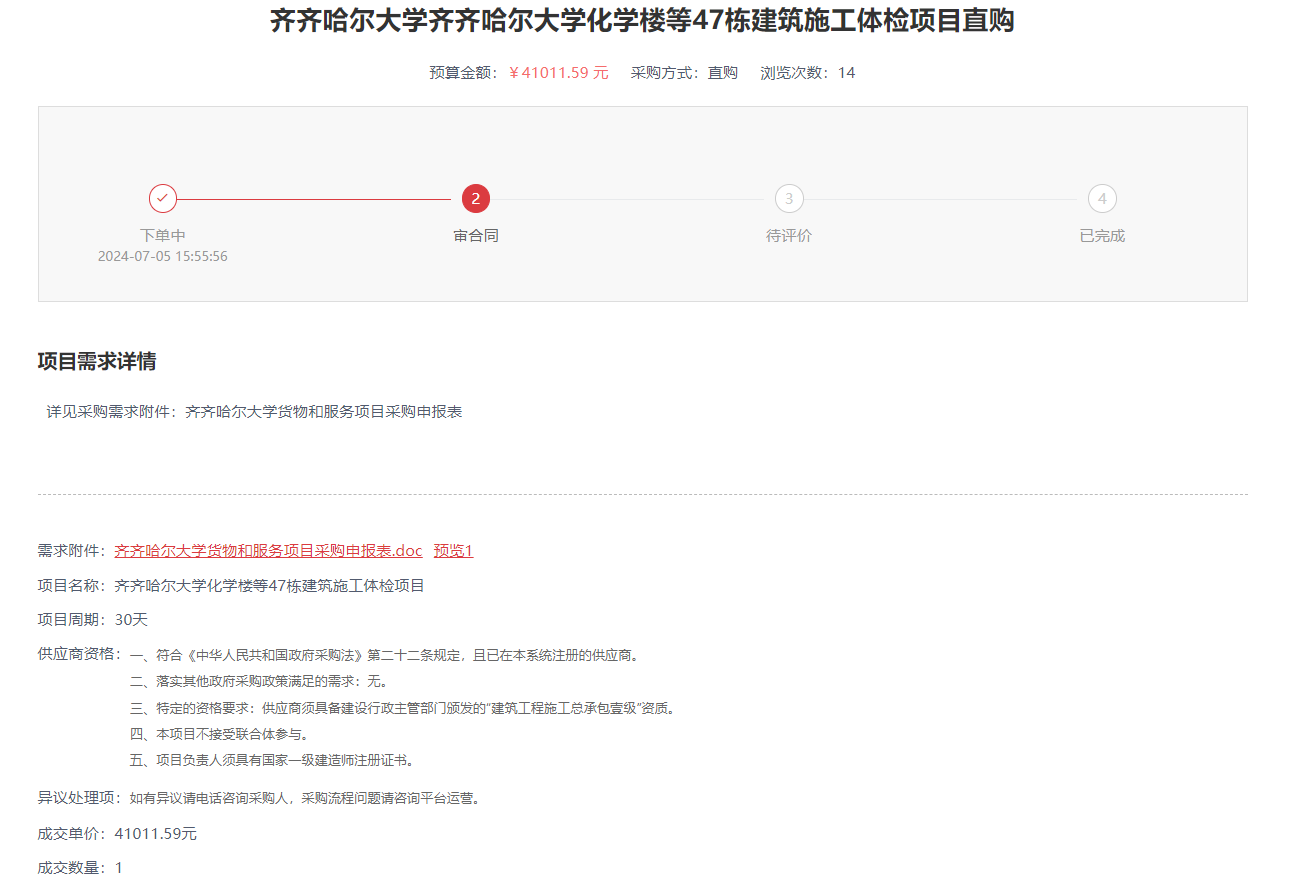Click the red step 2 circle

pyautogui.click(x=475, y=198)
